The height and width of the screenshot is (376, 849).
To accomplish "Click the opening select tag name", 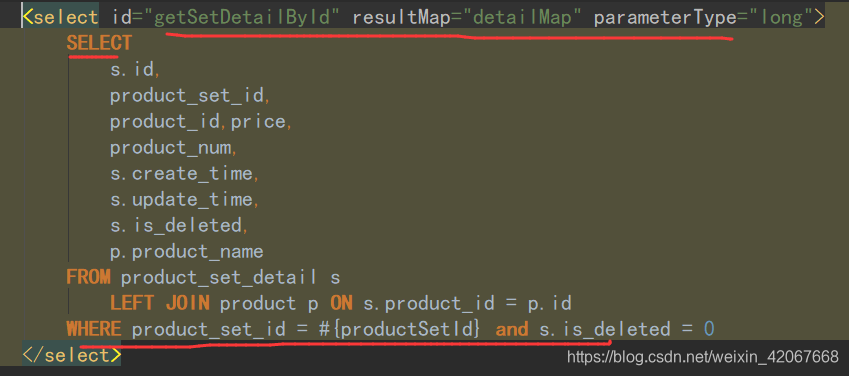I will [66, 17].
